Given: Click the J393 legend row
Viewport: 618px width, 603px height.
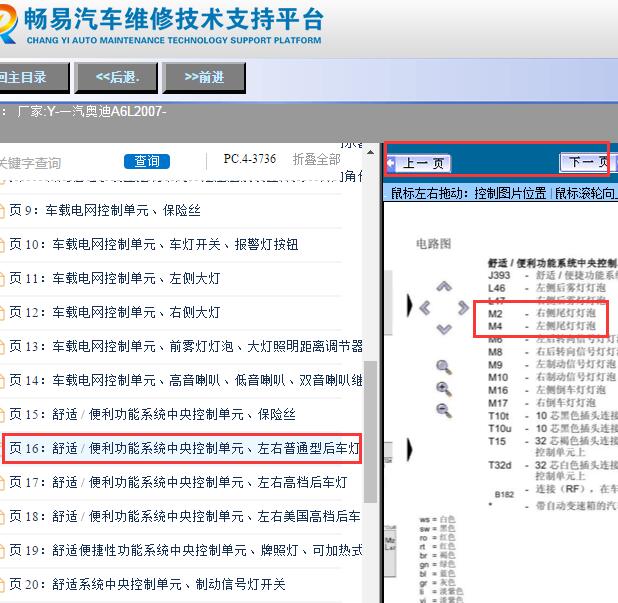Looking at the screenshot, I should point(553,275).
